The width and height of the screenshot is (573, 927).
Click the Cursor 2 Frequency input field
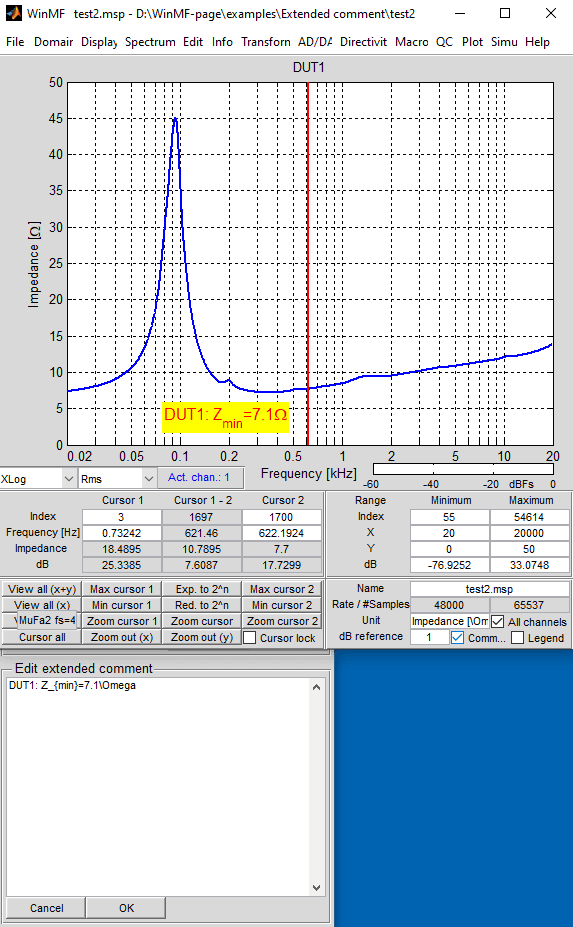tap(281, 533)
